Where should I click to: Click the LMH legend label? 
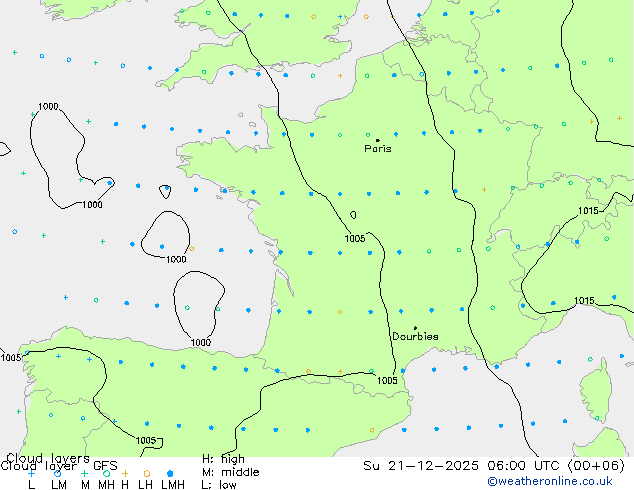point(173,485)
